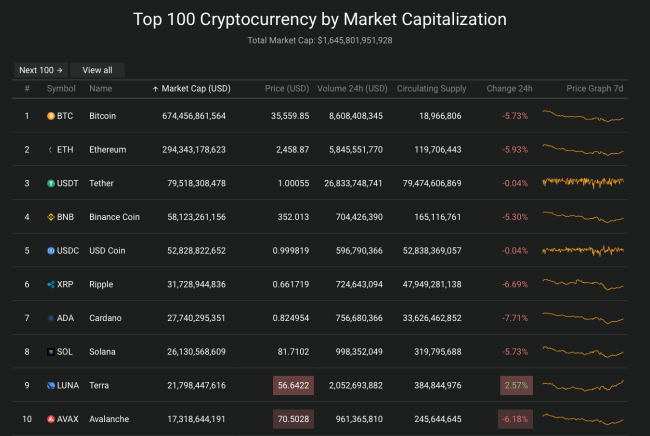Click the Tether coin icon
This screenshot has height=436, width=650.
[x=51, y=183]
